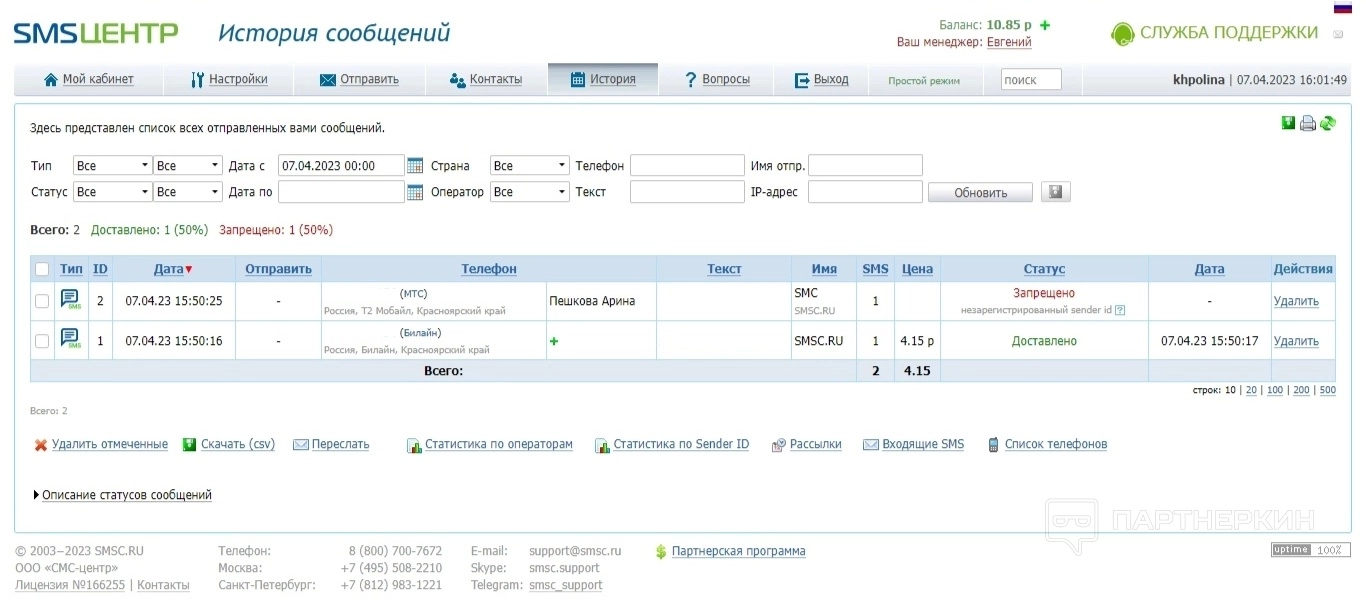Click 'Удалить' link for the Запрещено message
This screenshot has width=1366, height=608.
pyautogui.click(x=1295, y=301)
